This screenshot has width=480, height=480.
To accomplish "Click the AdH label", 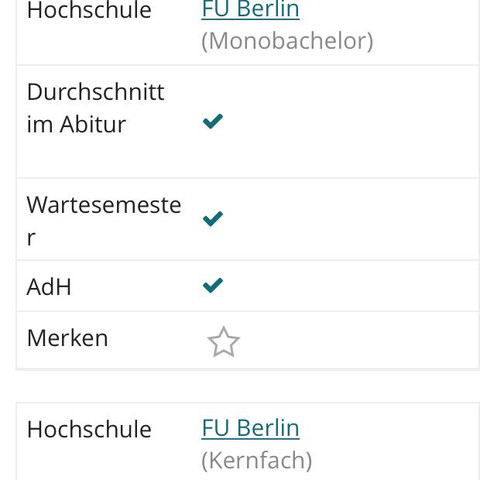I will pos(49,287).
